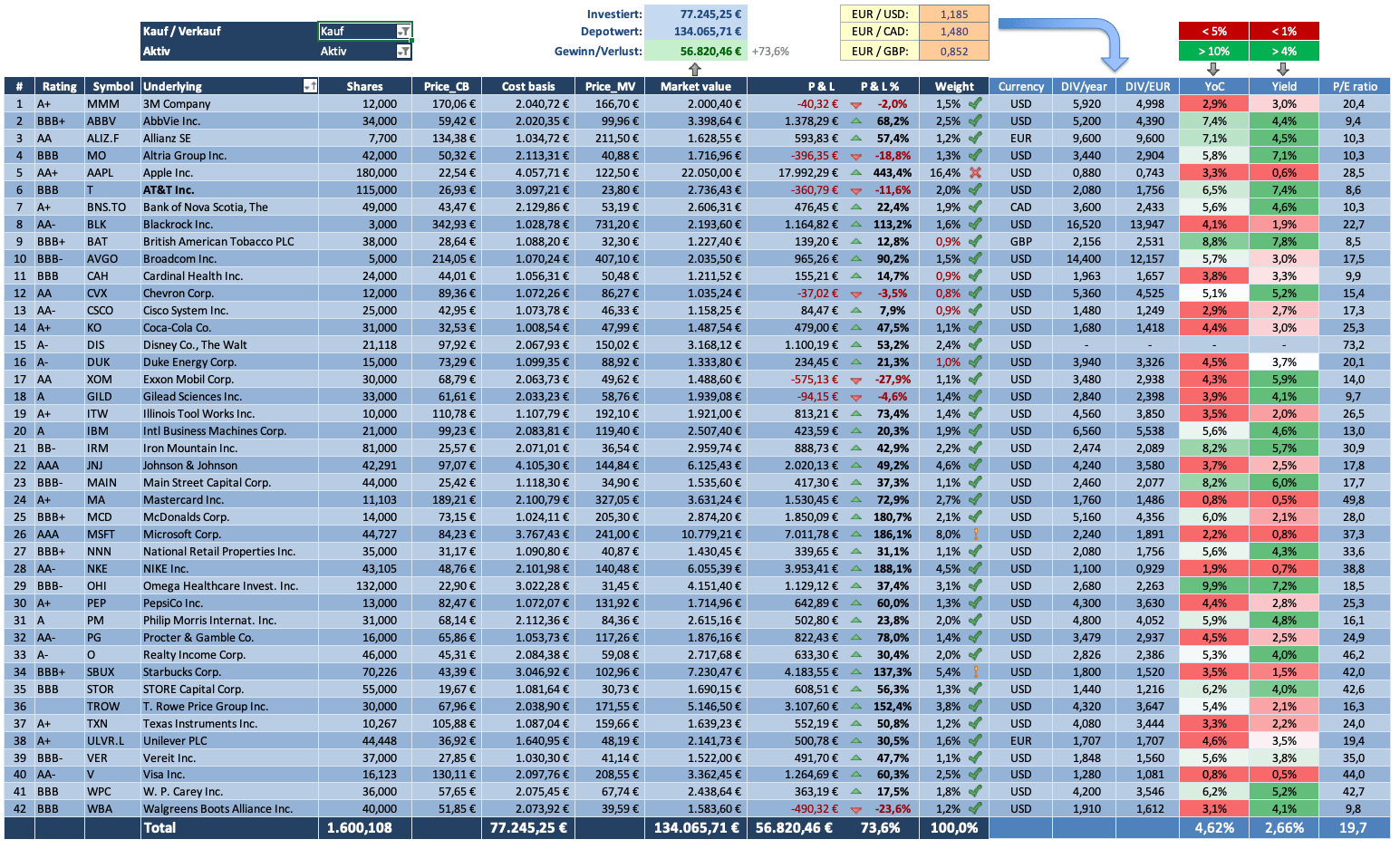Click the red X weight icon for Apple

[x=975, y=172]
